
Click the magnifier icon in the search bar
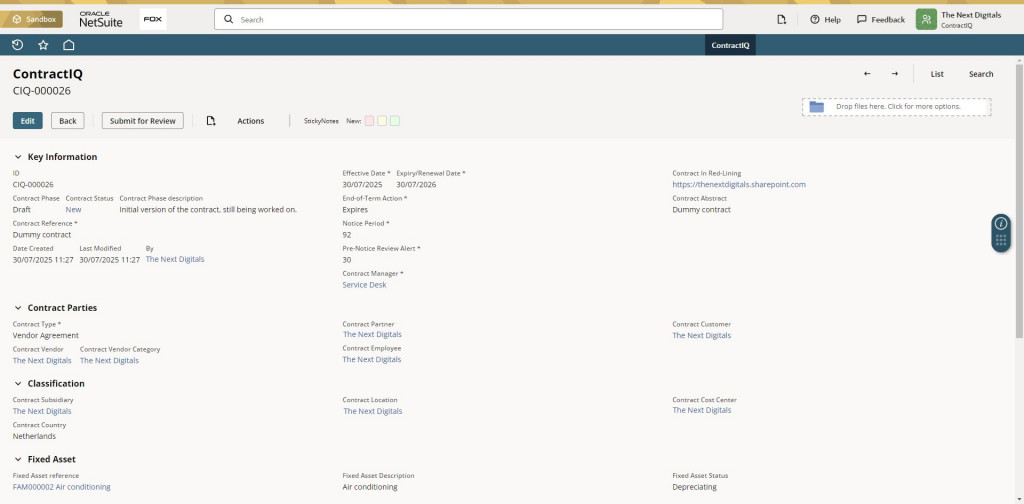click(229, 20)
